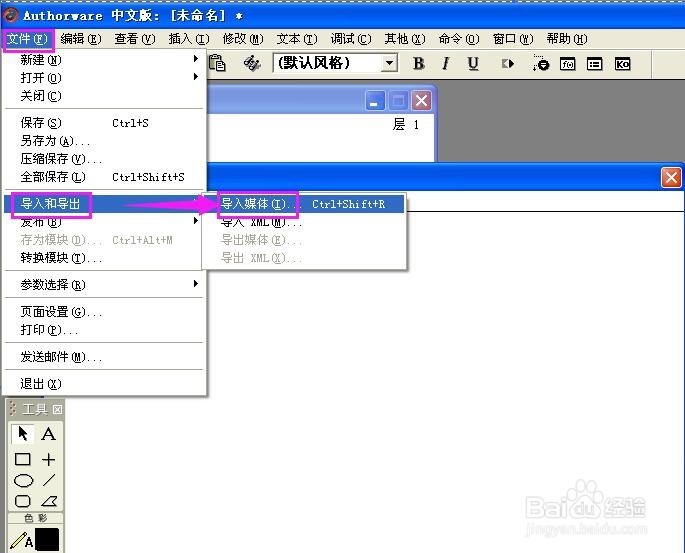Toggle Italic text formatting
Viewport: 685px width, 553px height.
[x=445, y=64]
